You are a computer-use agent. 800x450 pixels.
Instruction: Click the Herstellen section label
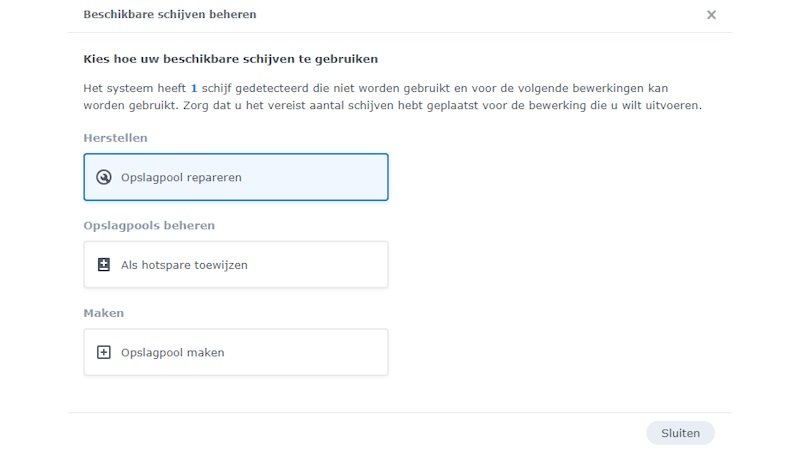[115, 138]
